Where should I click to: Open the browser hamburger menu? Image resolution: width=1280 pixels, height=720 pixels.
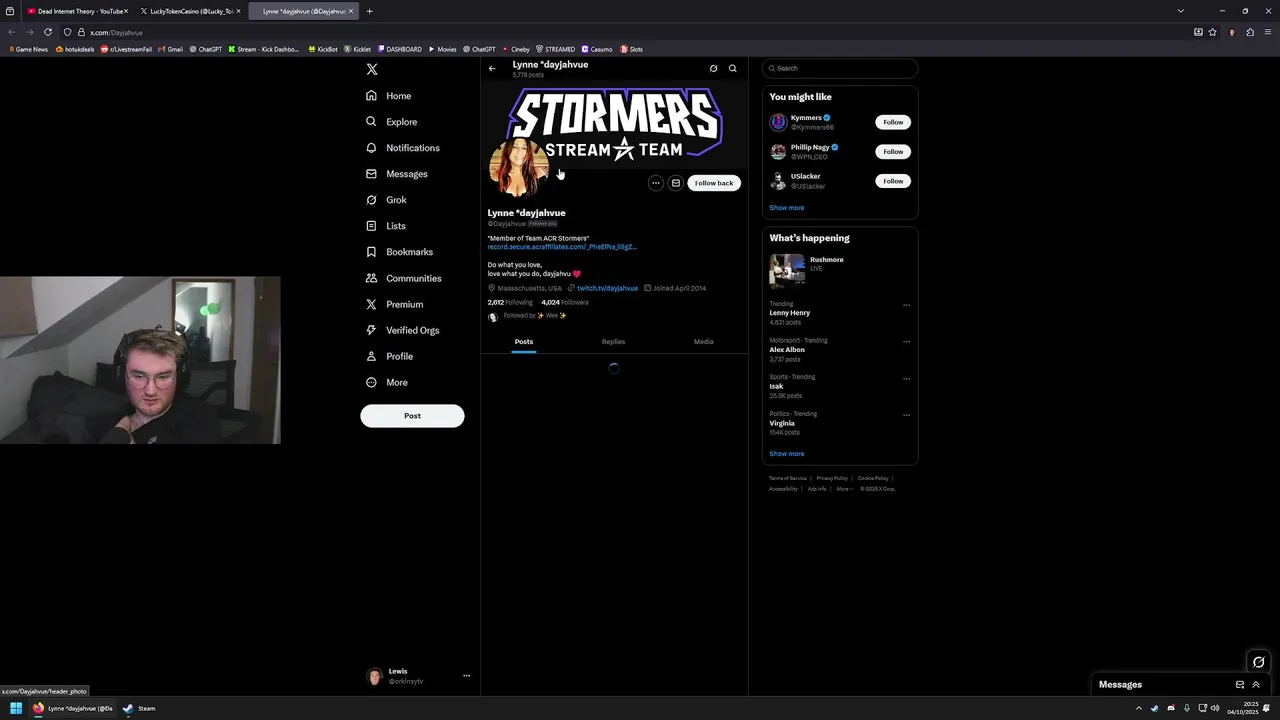click(x=1269, y=32)
